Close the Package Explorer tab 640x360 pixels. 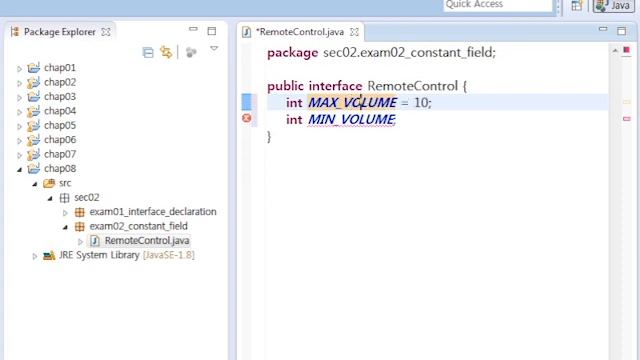[x=106, y=32]
